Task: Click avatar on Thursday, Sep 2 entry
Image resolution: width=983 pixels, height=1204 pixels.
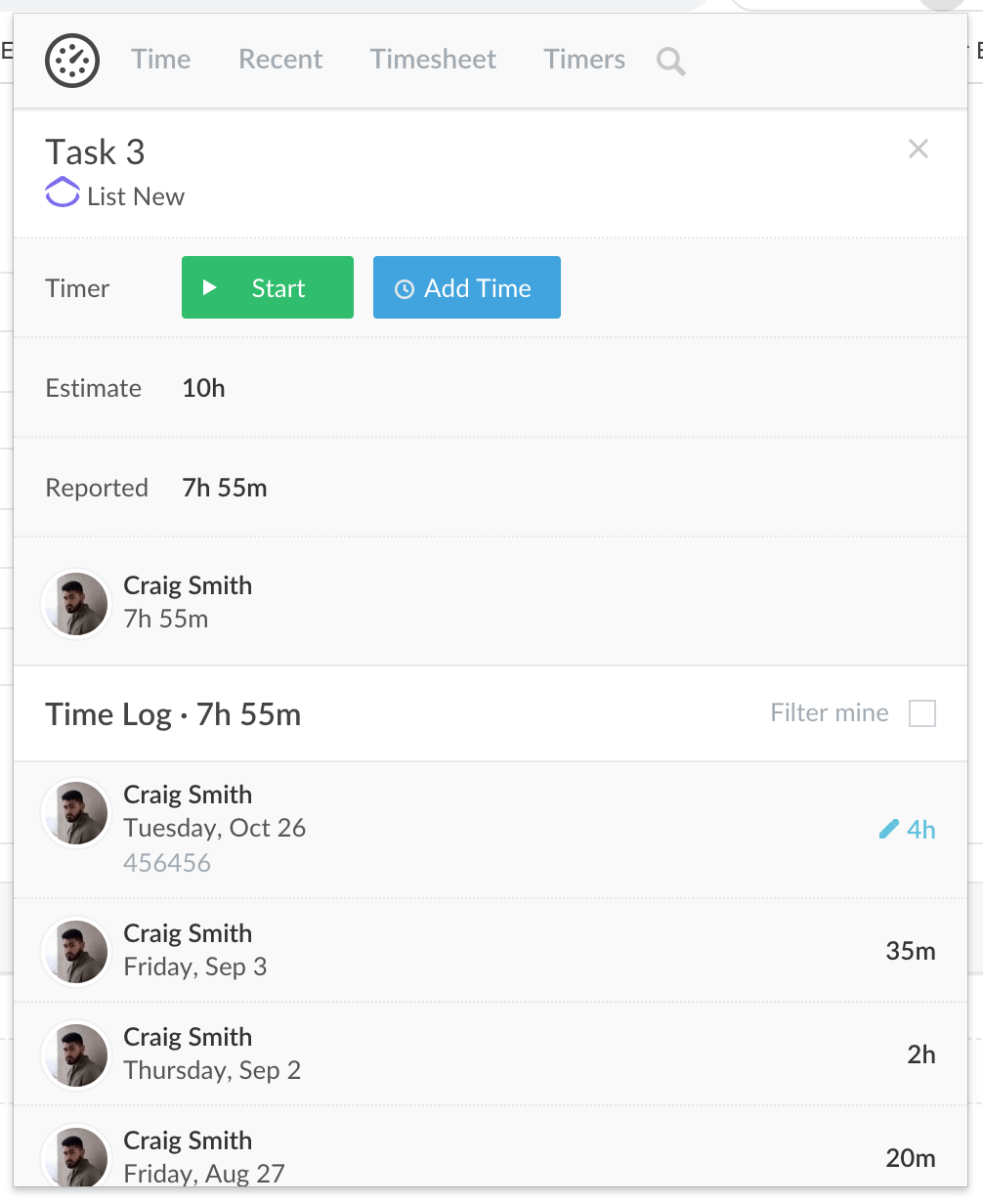Action: (75, 1054)
